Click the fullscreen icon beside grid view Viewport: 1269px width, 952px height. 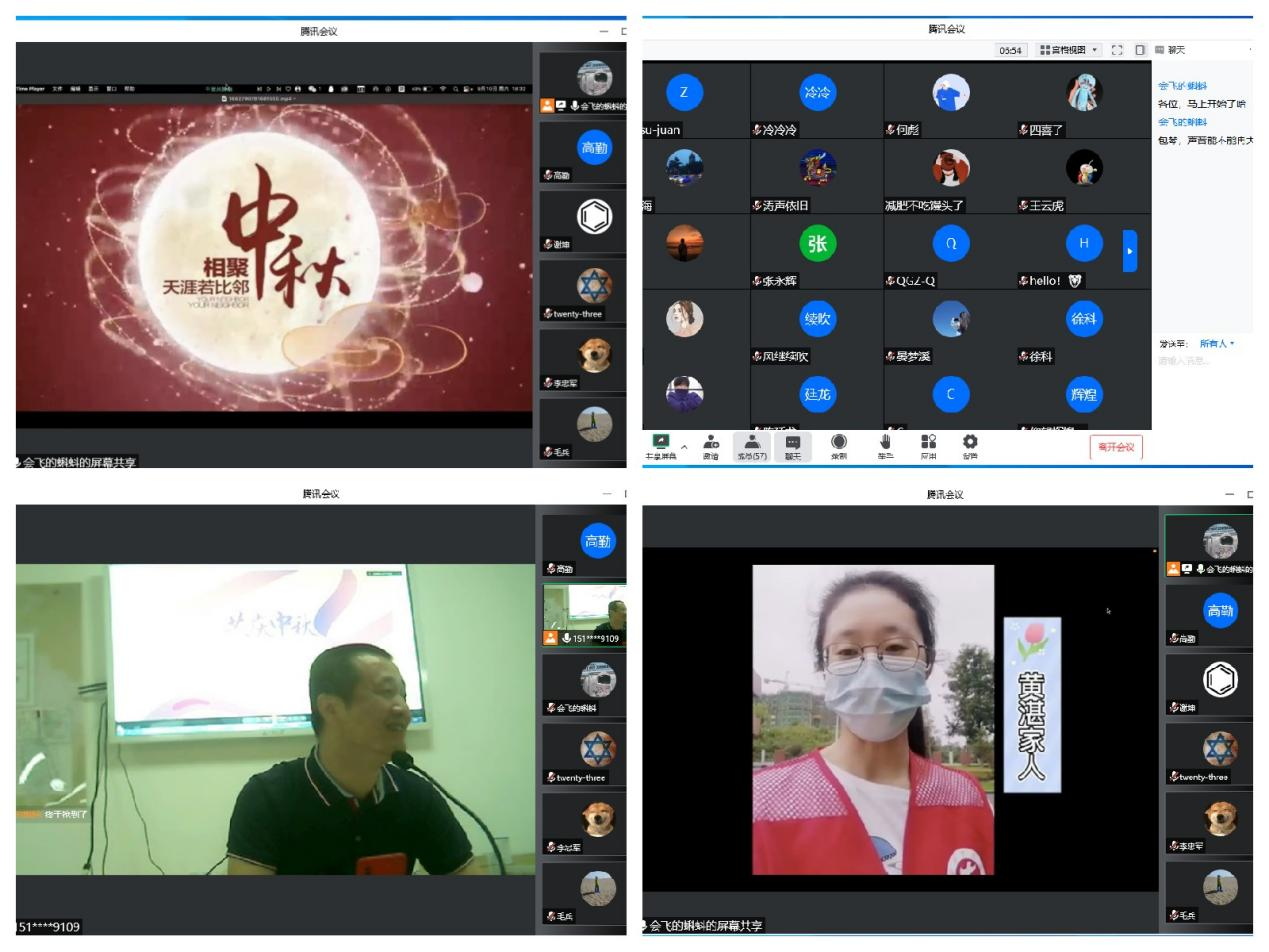[1117, 50]
